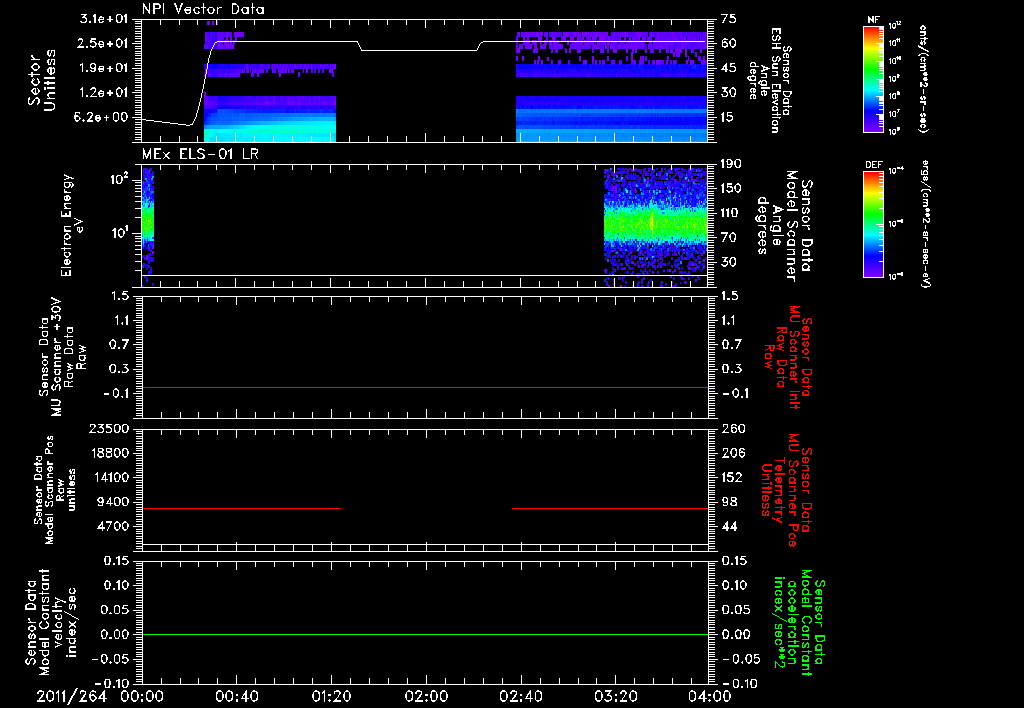Screen dimensions: 1024x708
Task: Click the "3.1e+01" sector tick label
Action: click(103, 19)
